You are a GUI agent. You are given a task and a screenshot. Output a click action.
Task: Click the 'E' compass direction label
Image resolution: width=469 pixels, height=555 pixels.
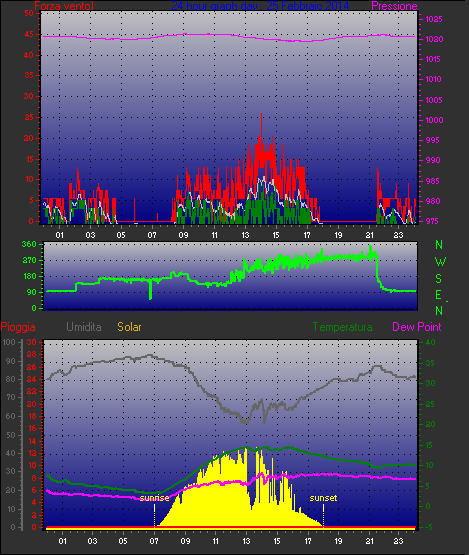(438, 294)
